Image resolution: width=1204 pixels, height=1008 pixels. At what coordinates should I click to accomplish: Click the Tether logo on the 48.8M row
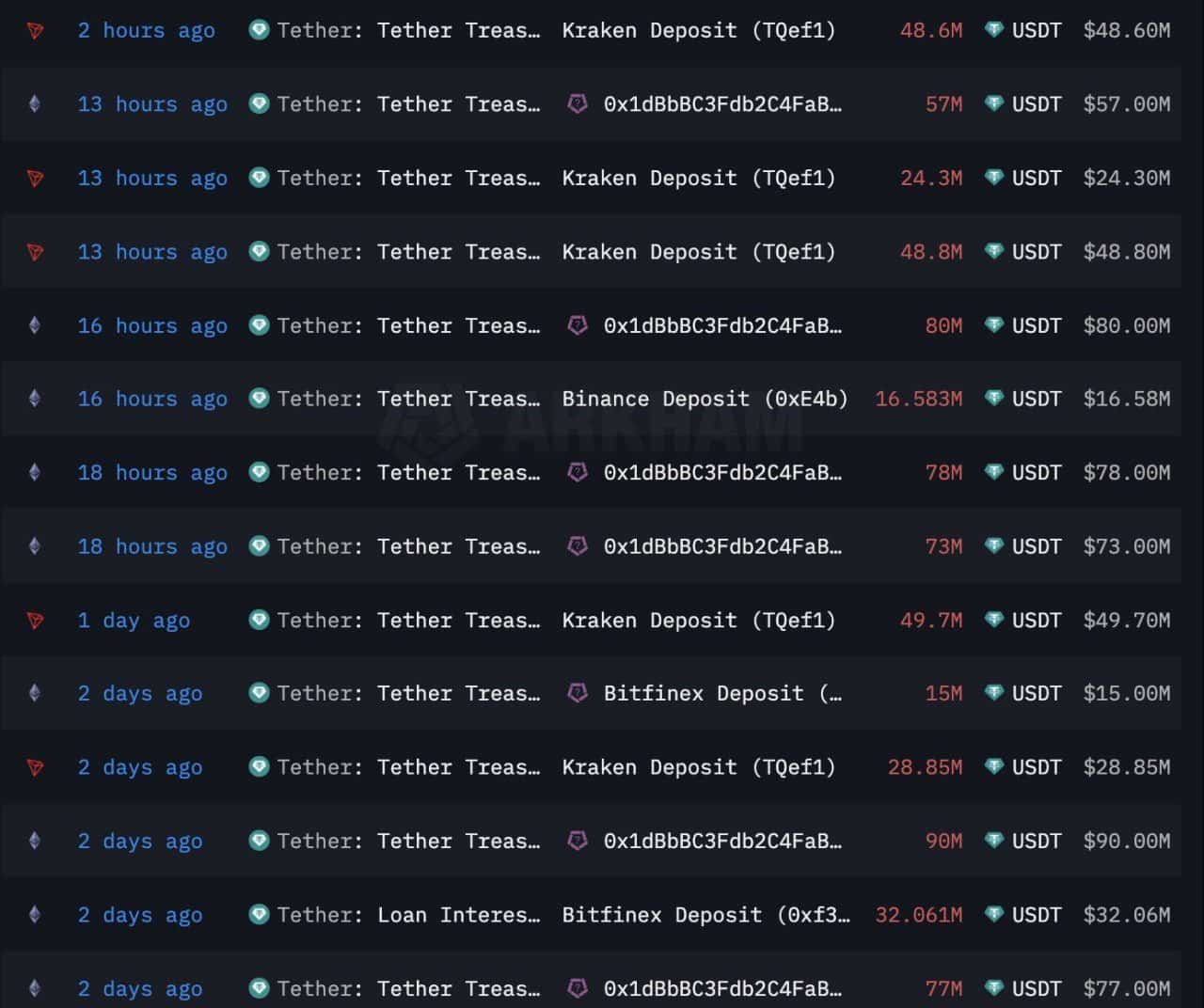pyautogui.click(x=259, y=252)
